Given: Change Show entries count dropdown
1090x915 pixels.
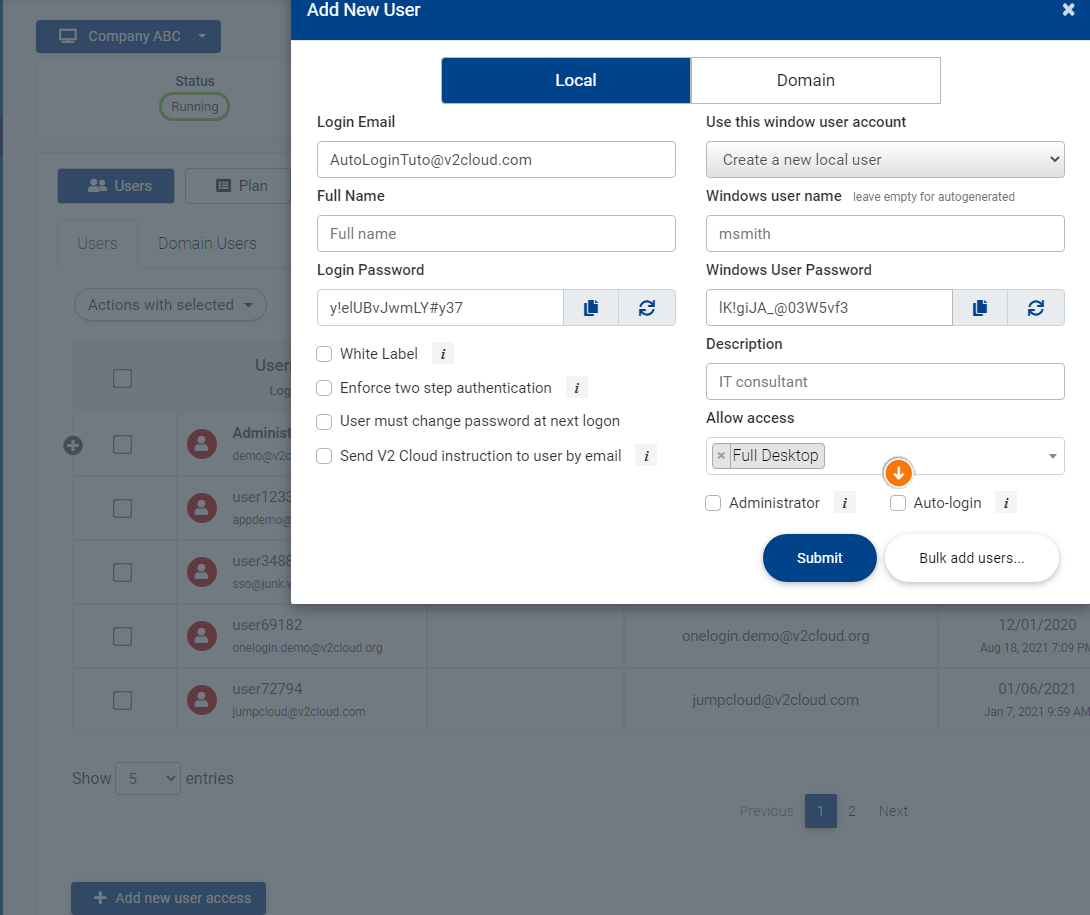Looking at the screenshot, I should pos(148,779).
